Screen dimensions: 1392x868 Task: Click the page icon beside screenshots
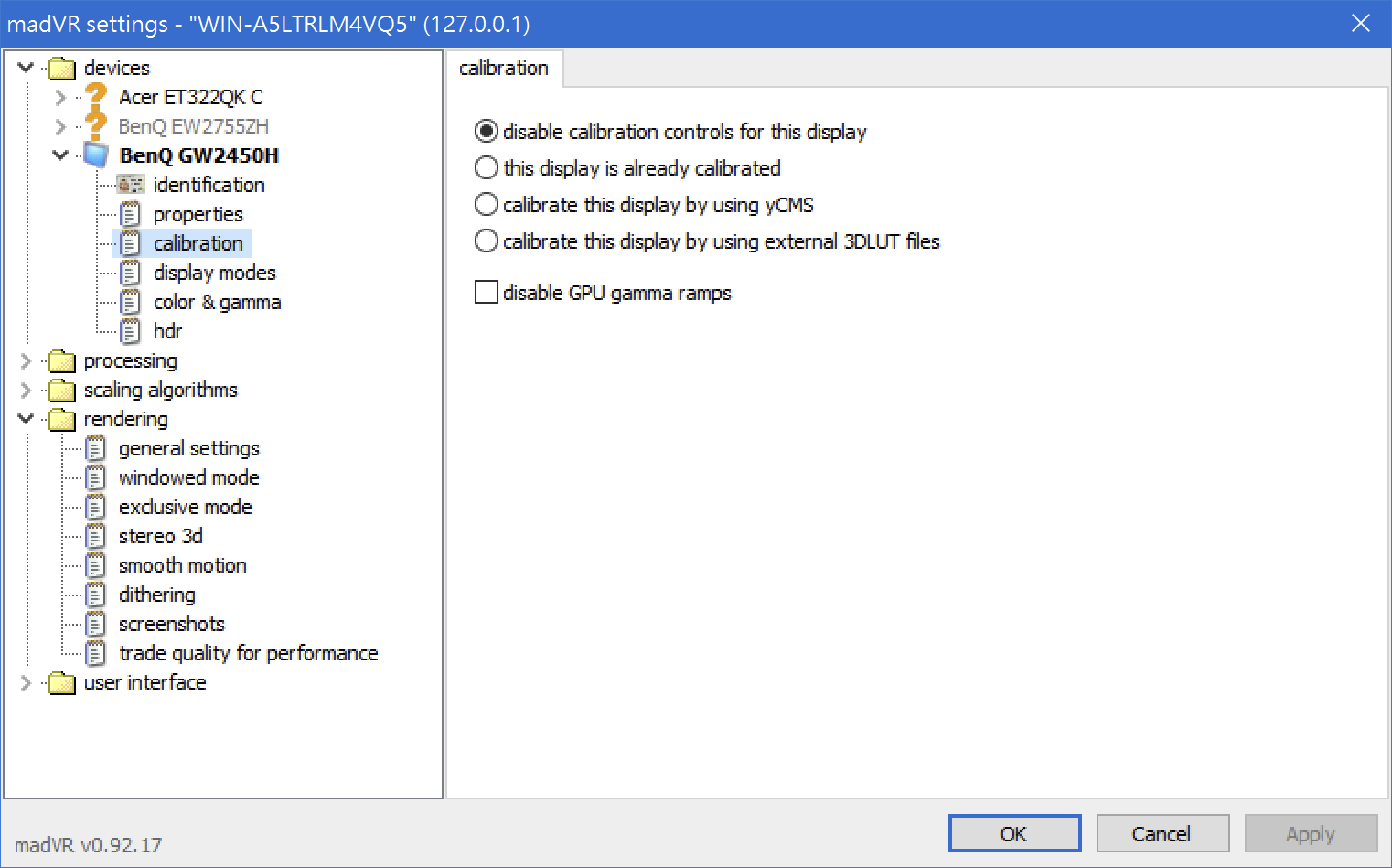click(96, 624)
